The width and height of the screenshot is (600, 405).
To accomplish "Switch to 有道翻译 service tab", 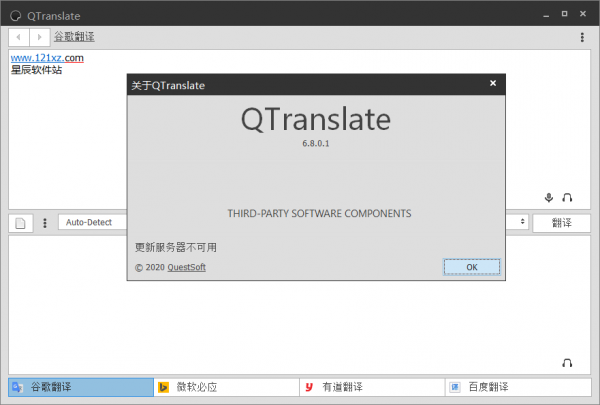I will (x=372, y=387).
